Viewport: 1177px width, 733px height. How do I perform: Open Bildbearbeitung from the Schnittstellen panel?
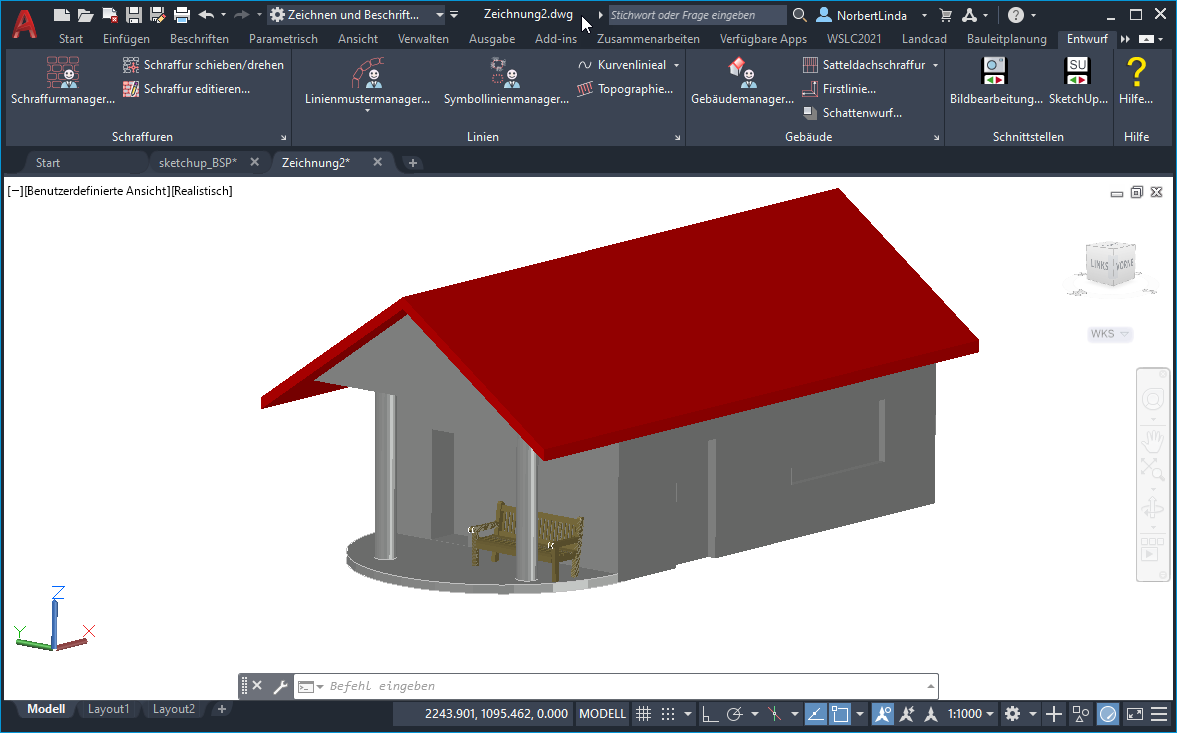click(x=995, y=81)
